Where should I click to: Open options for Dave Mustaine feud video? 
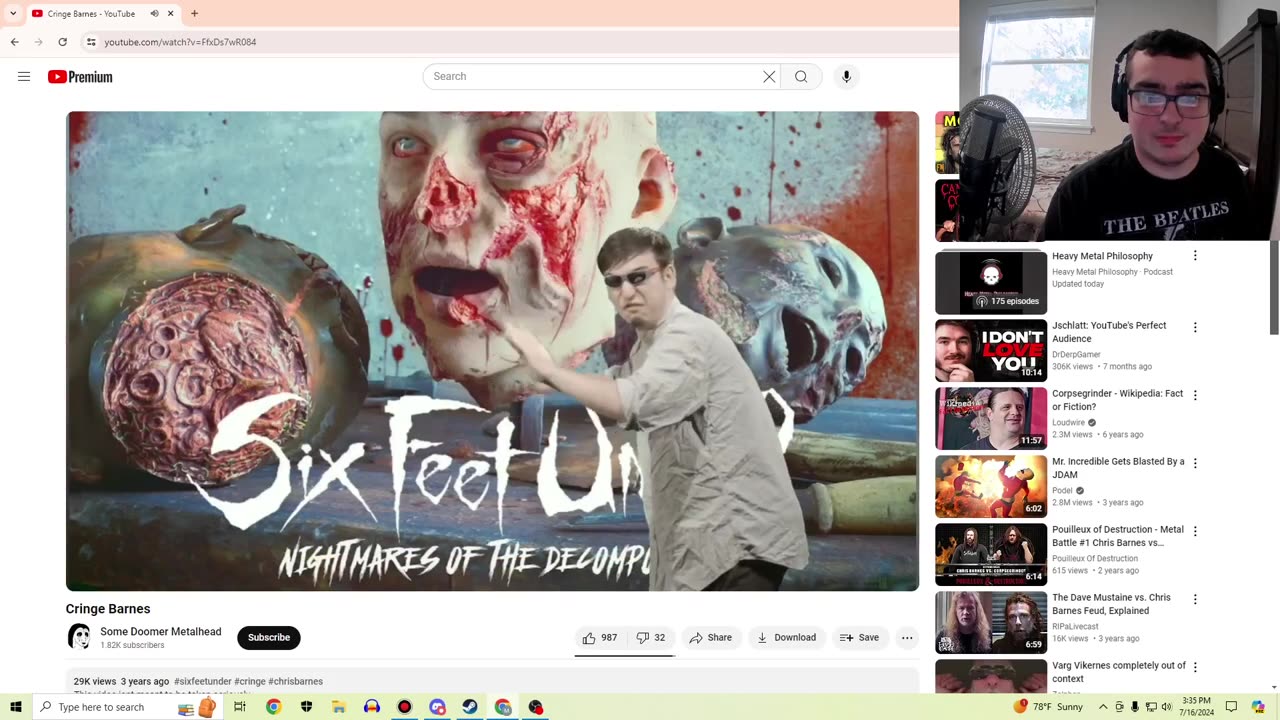tap(1195, 599)
